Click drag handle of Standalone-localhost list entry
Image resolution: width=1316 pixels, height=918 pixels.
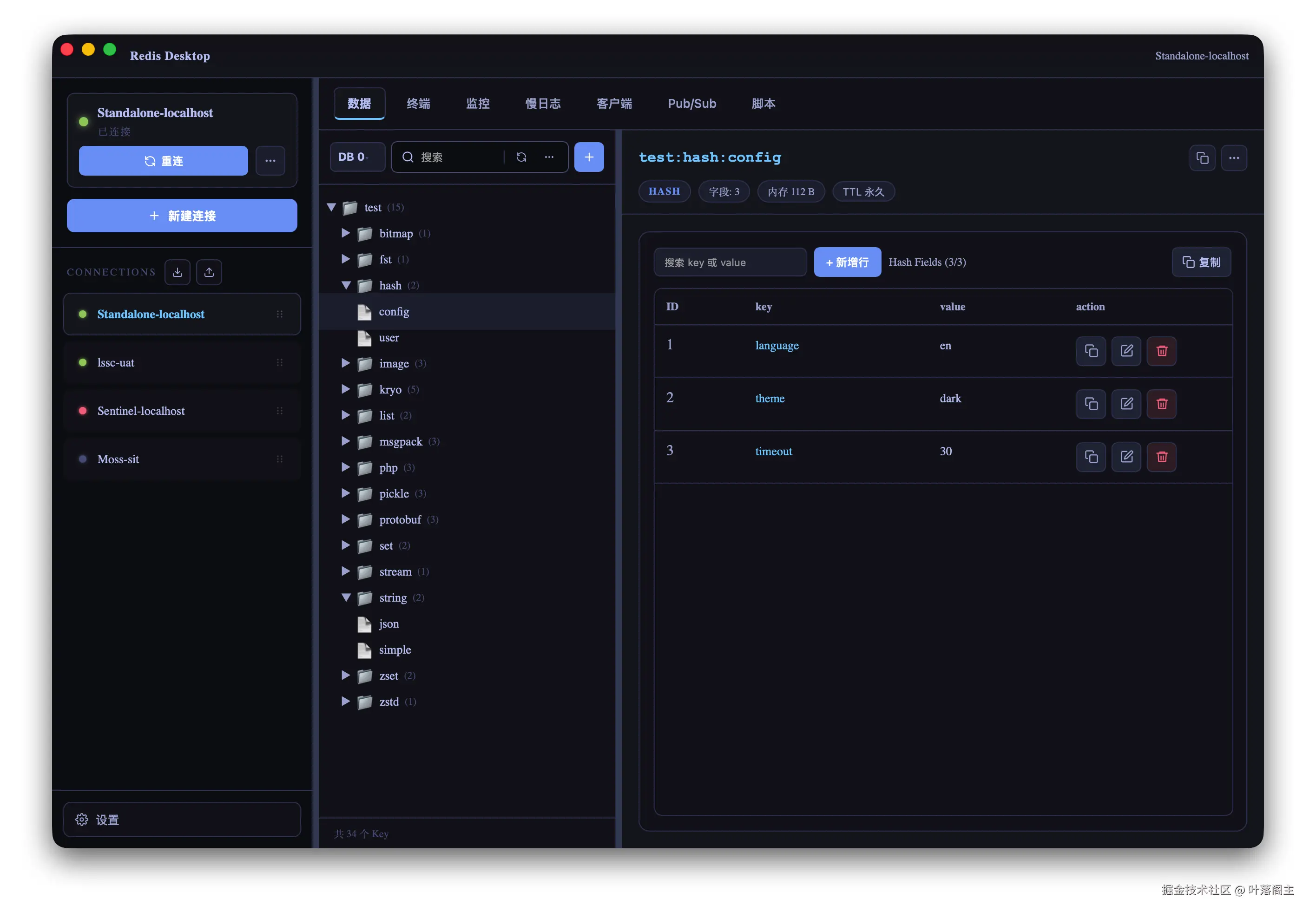click(x=280, y=314)
